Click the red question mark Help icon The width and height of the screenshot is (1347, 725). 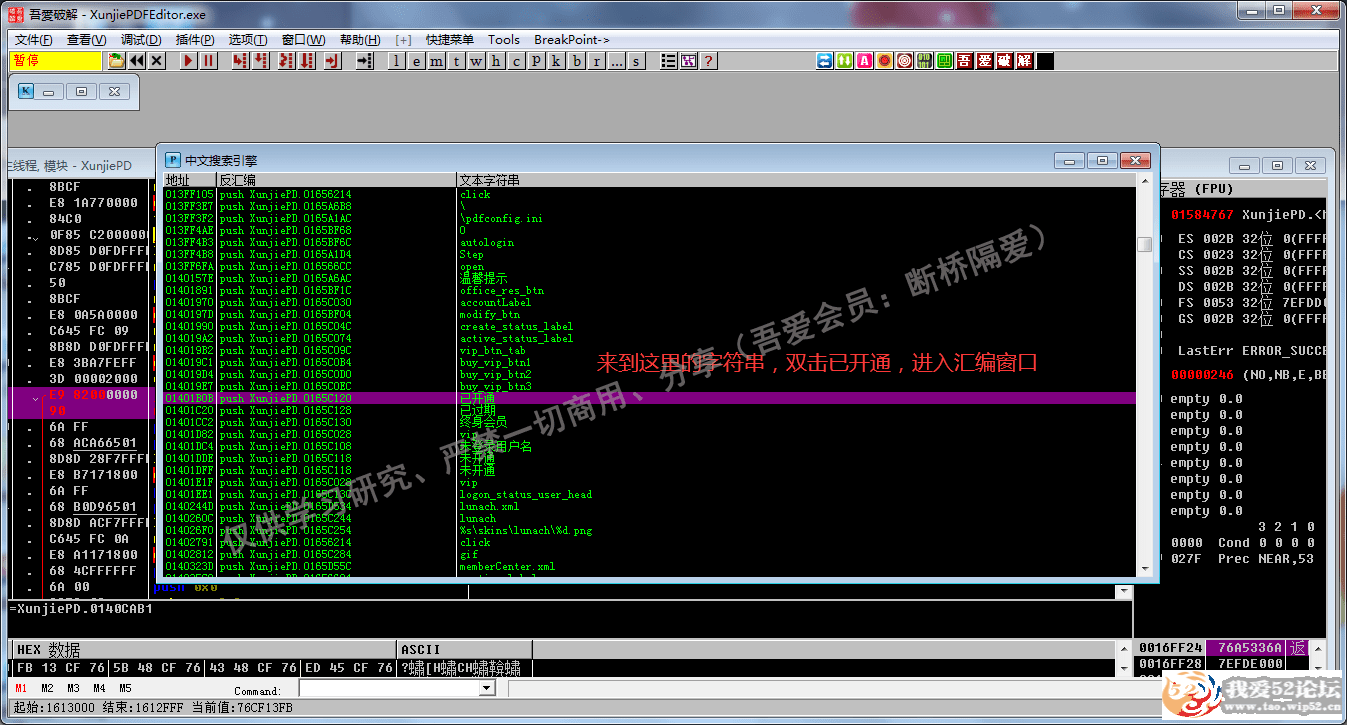(709, 61)
